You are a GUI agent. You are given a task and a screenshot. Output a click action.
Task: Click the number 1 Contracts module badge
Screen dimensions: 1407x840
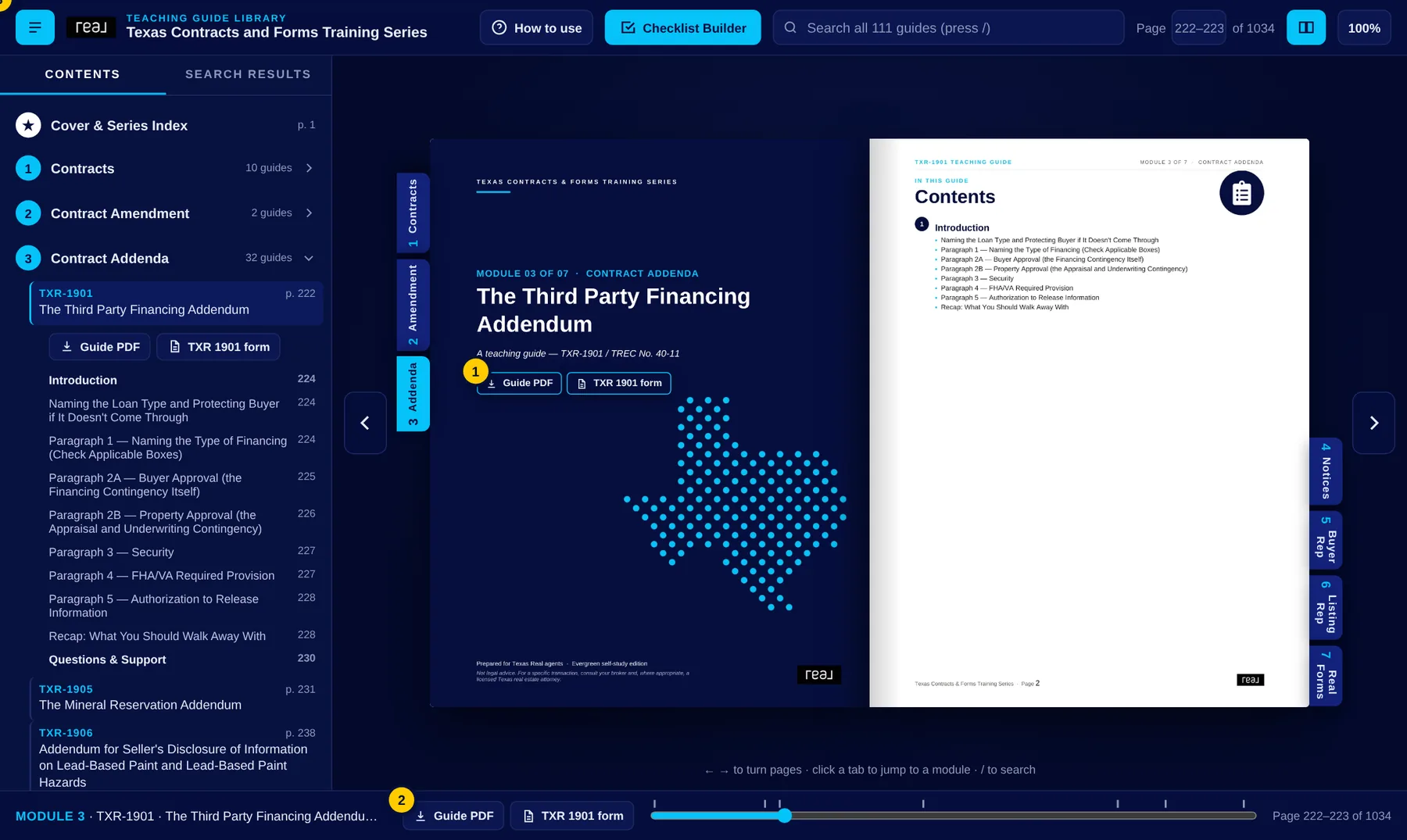tap(28, 168)
